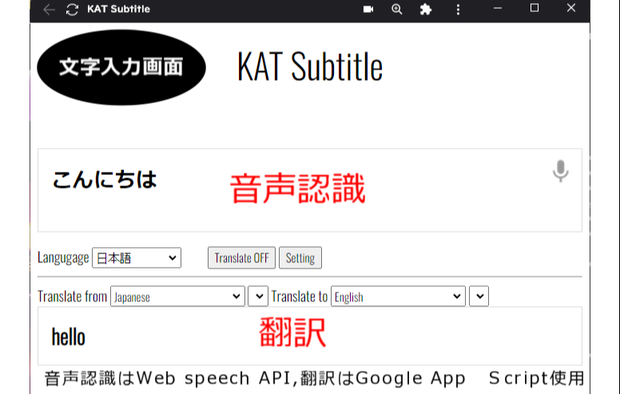Click the camera icon in title bar
Image resolution: width=620 pixels, height=394 pixels.
click(x=368, y=9)
